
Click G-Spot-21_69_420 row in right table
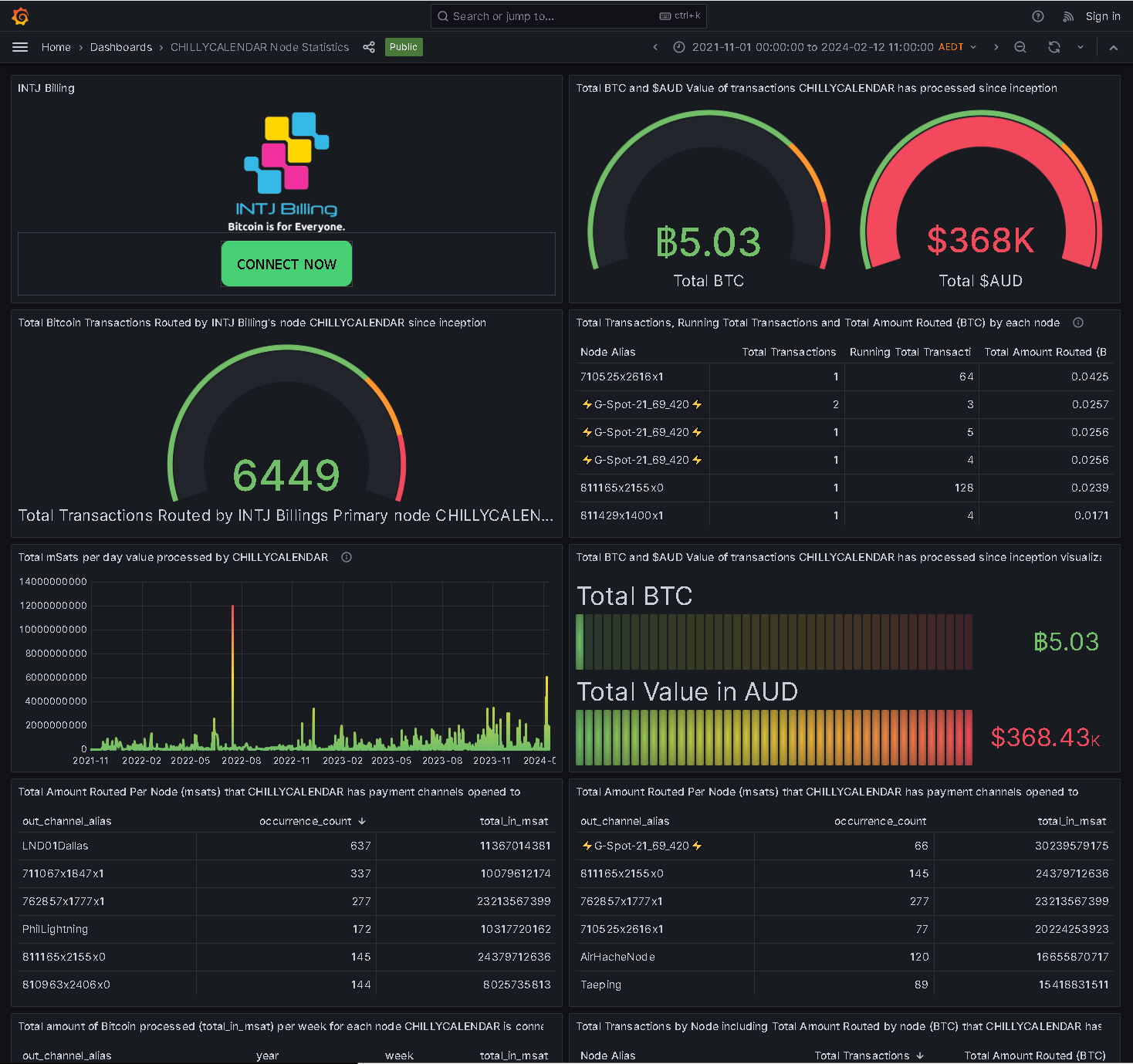pos(844,846)
